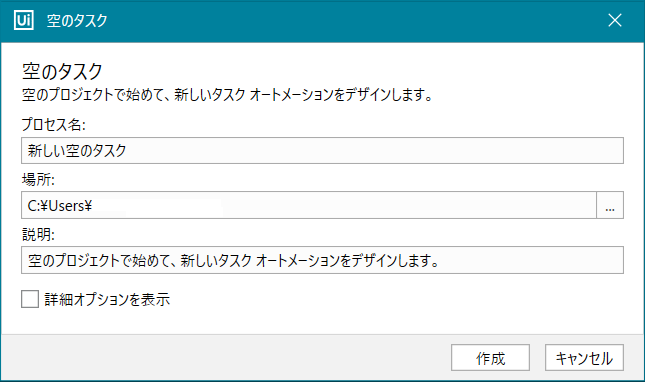Click the empty teal title bar area
646x383 pixels.
[x=354, y=20]
